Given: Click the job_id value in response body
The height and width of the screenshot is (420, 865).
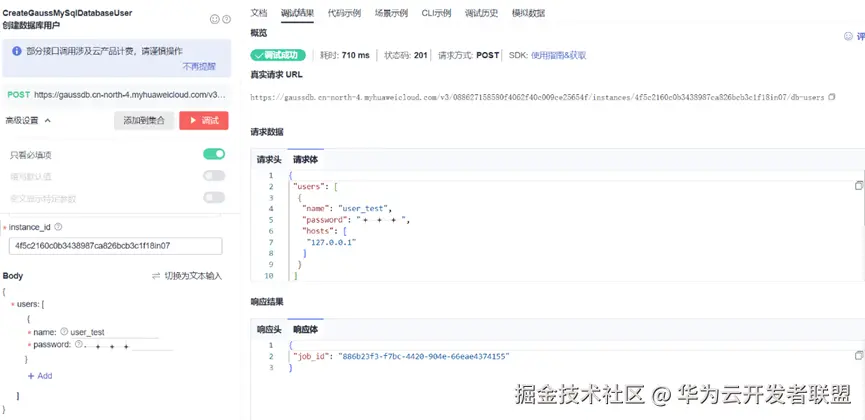Looking at the screenshot, I should (x=423, y=357).
